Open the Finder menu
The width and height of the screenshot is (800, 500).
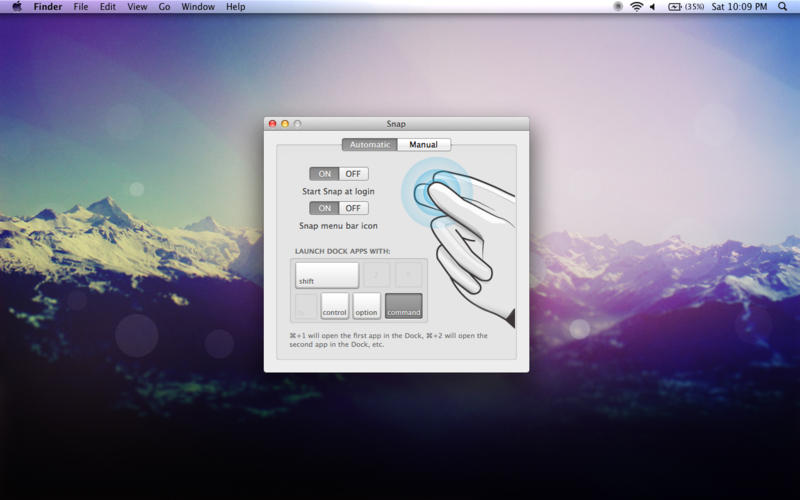tap(48, 7)
